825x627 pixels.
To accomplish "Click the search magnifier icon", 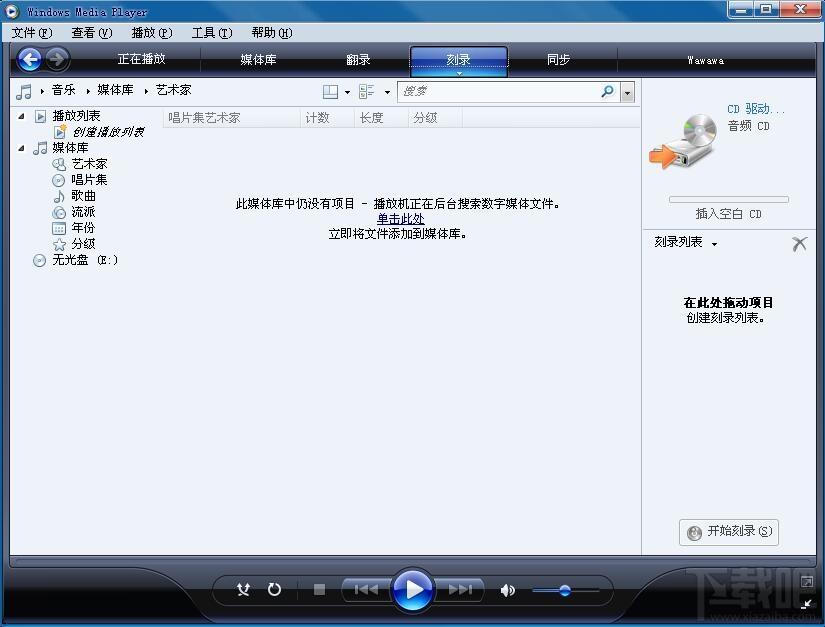I will [608, 92].
